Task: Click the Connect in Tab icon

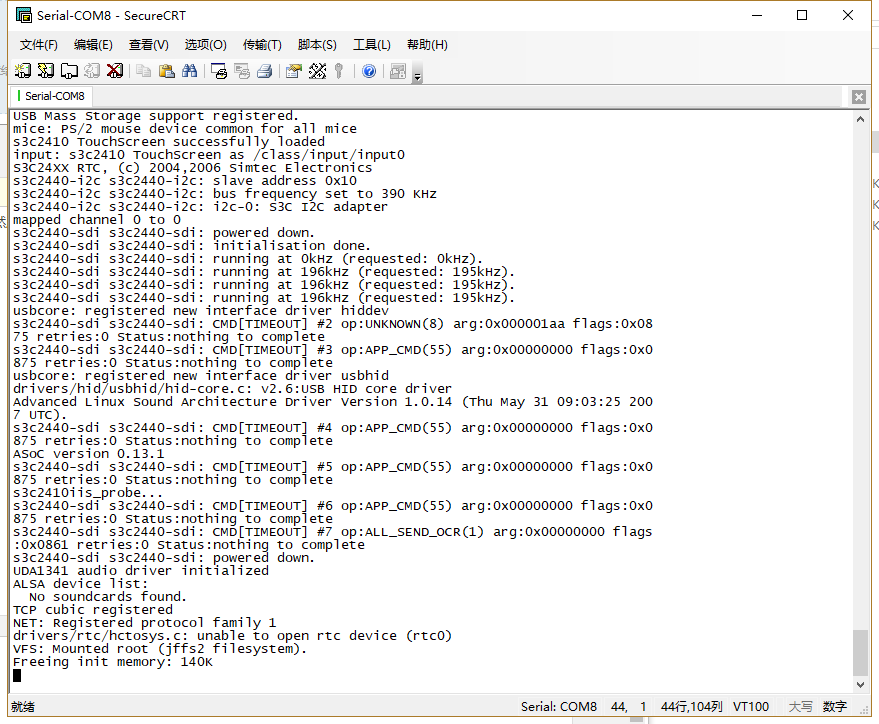Action: [69, 71]
